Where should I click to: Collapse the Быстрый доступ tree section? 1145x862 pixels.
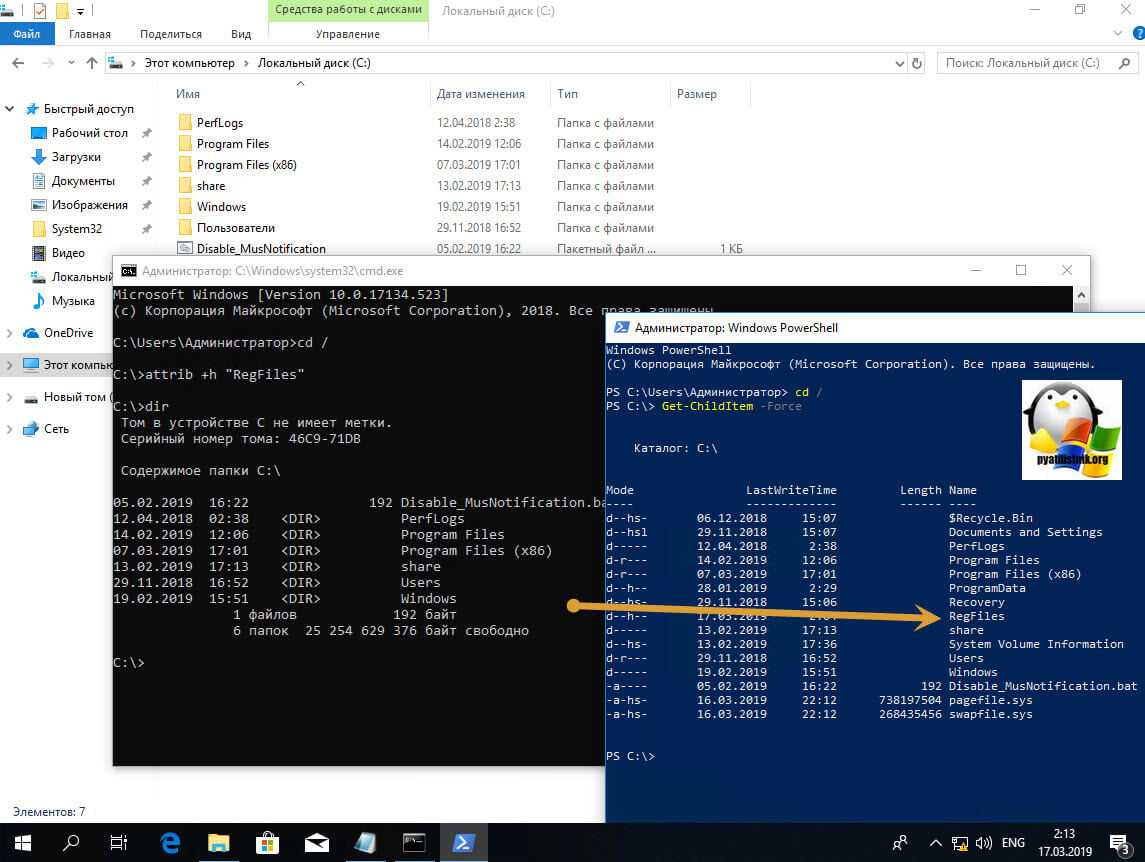[11, 109]
